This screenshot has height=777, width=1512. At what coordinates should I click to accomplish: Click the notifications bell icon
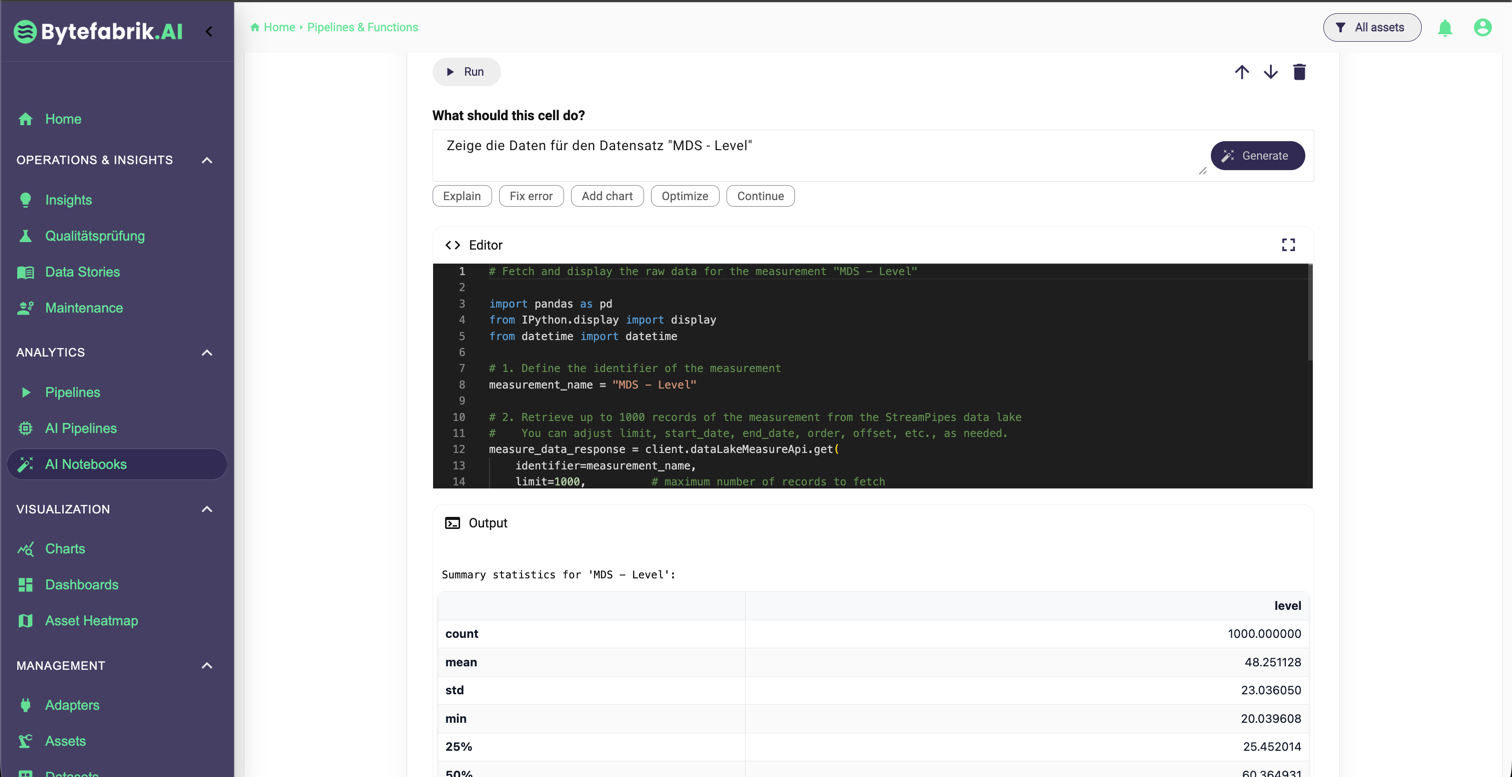coord(1445,28)
